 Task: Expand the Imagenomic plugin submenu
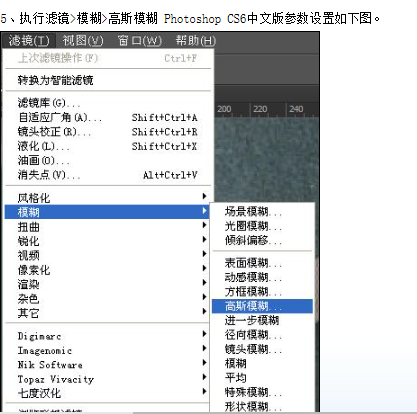(107, 350)
